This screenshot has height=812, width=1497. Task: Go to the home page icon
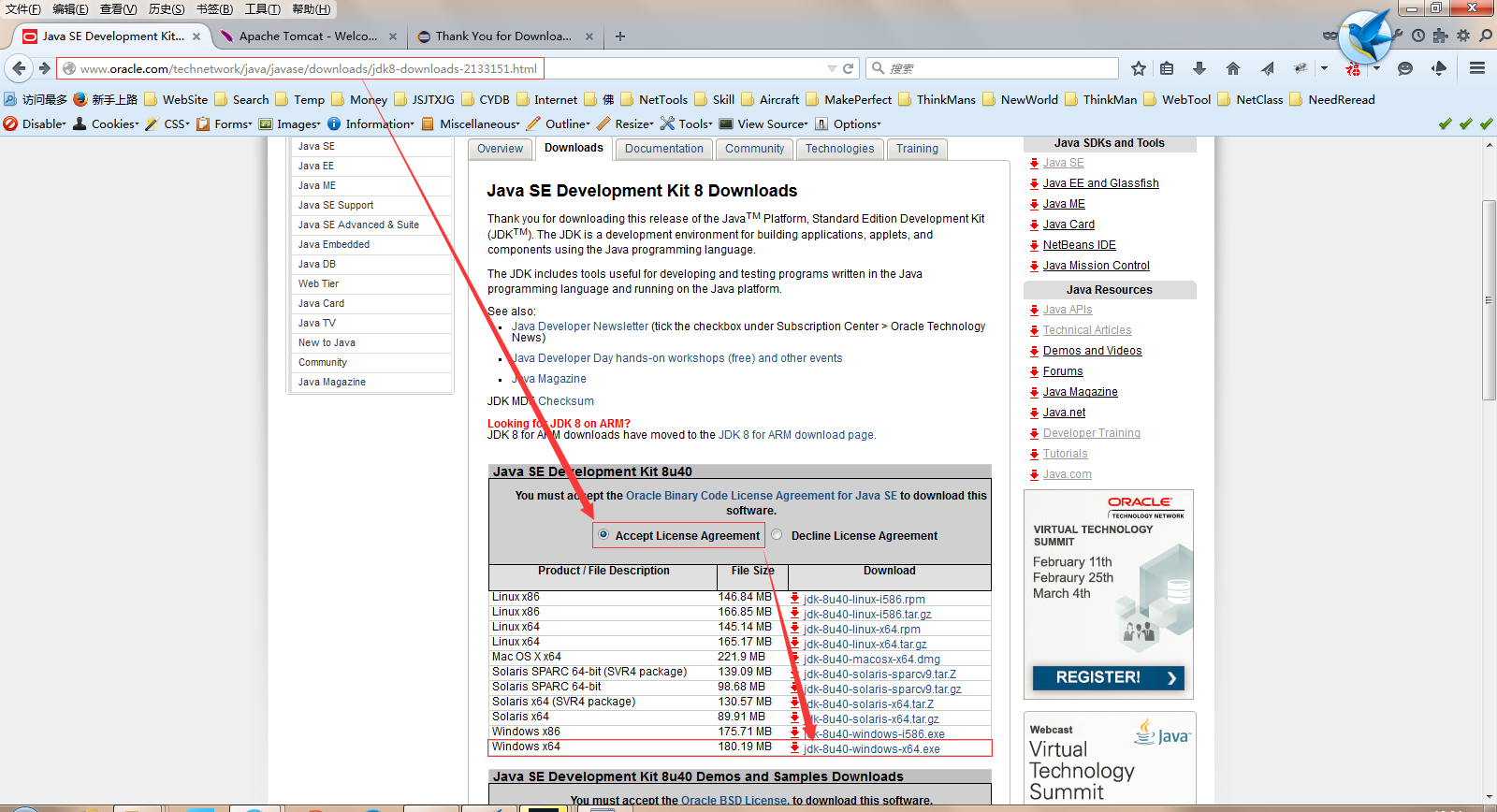coord(1233,68)
